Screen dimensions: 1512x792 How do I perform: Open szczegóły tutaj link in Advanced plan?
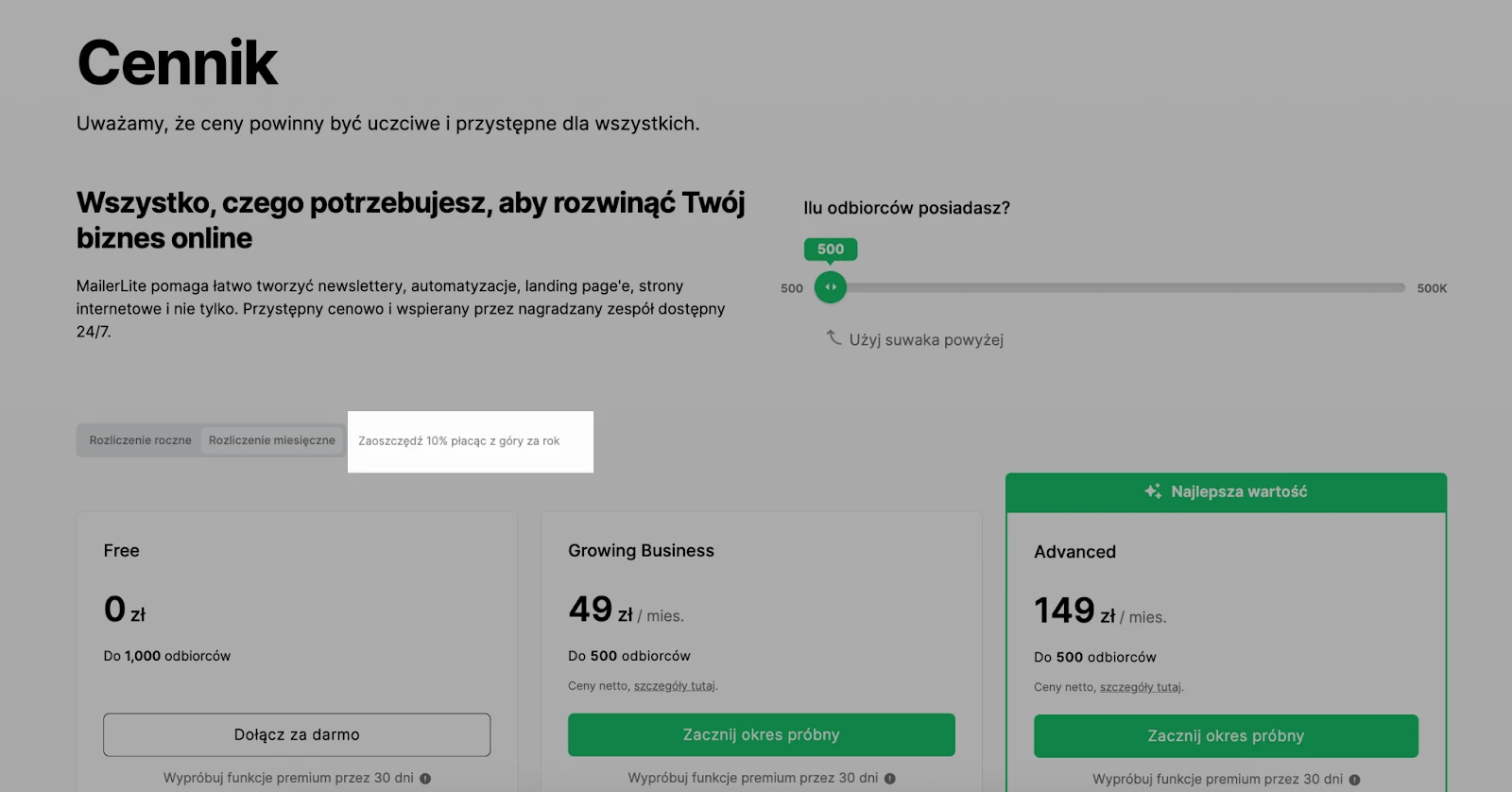(1141, 687)
